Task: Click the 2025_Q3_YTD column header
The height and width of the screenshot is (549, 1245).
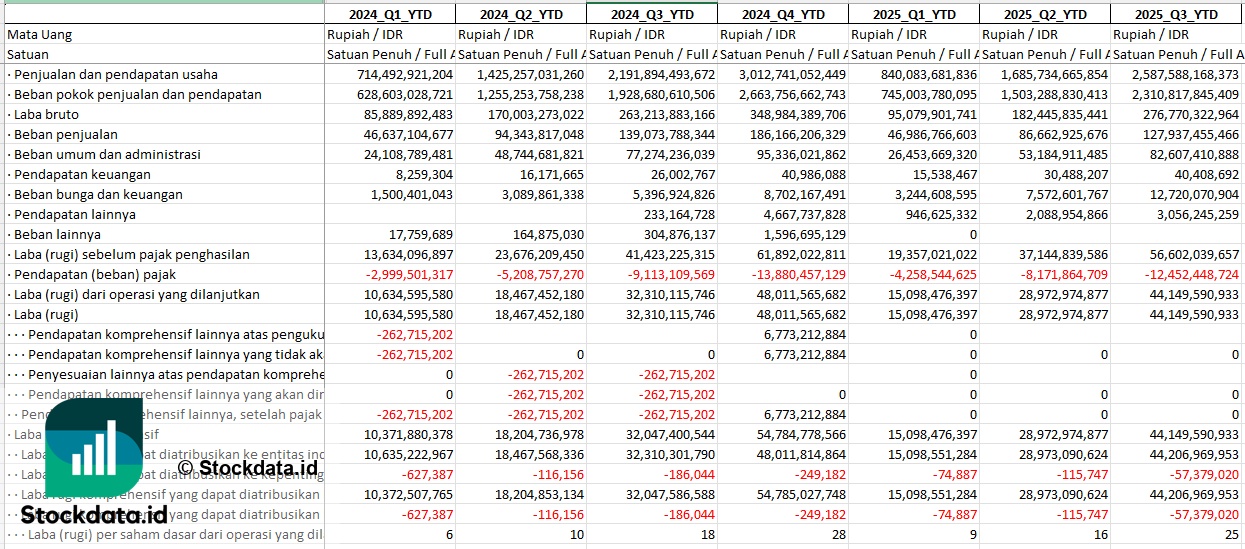Action: coord(1175,14)
